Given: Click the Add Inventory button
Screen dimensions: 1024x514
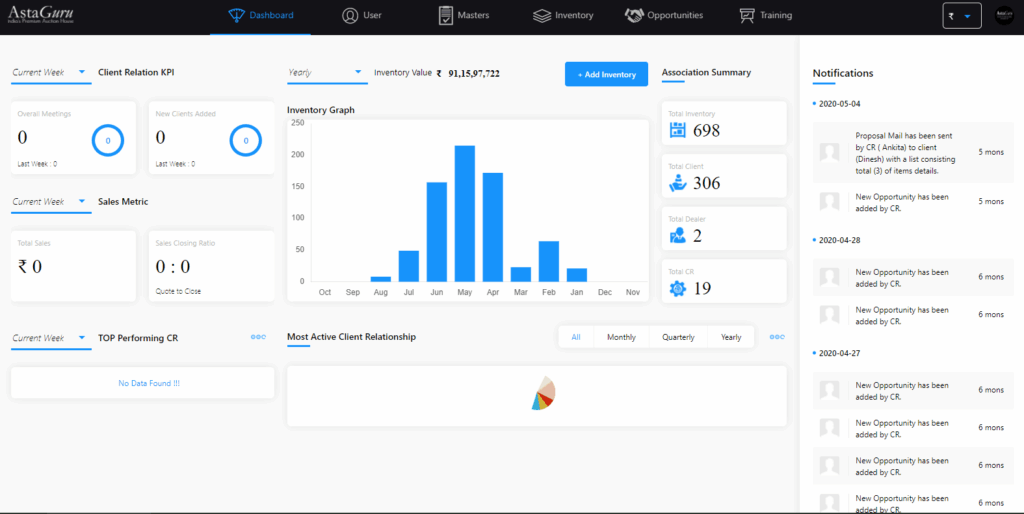Looking at the screenshot, I should tap(606, 74).
